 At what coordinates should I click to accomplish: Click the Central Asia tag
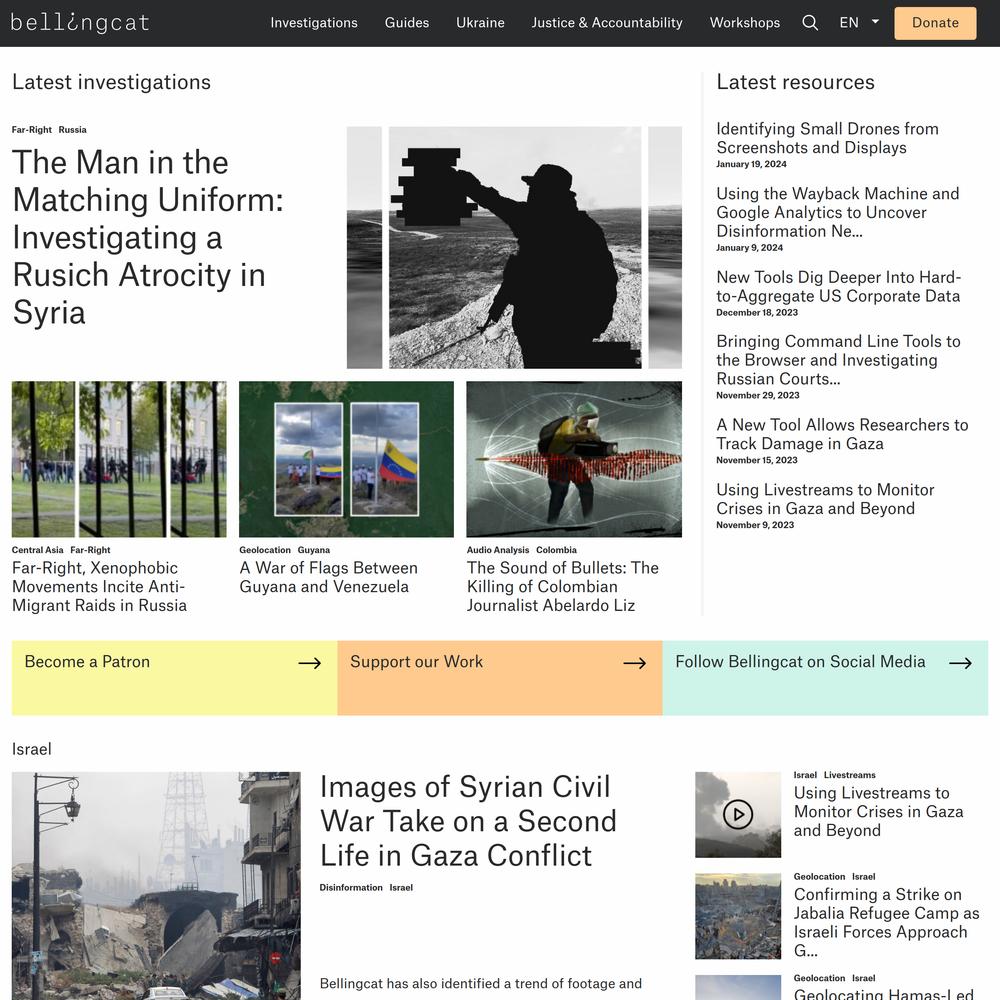[x=38, y=550]
